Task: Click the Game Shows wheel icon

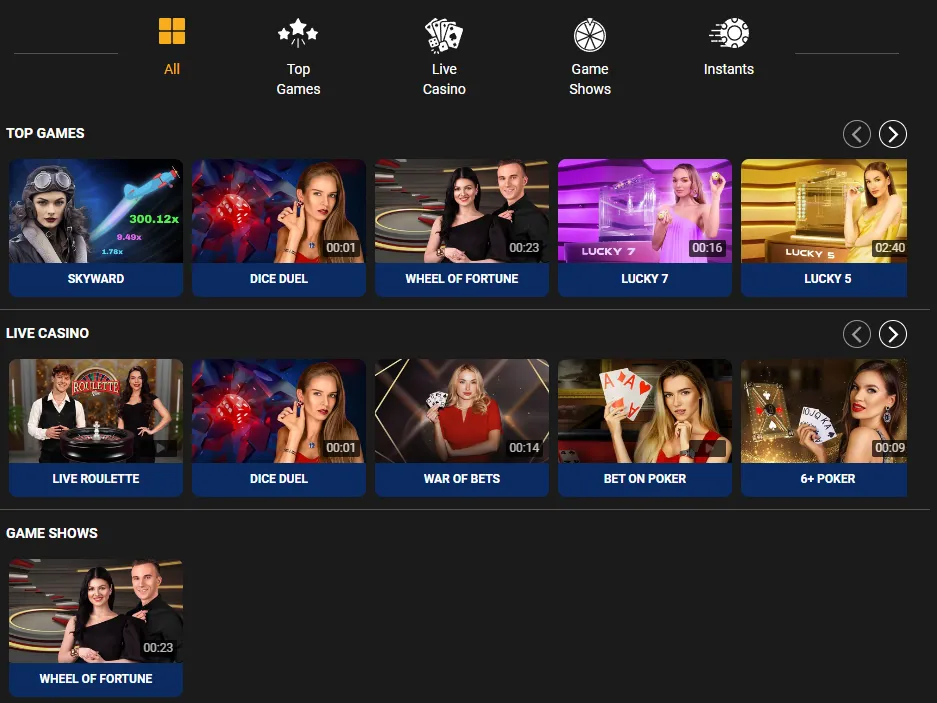Action: 590,35
